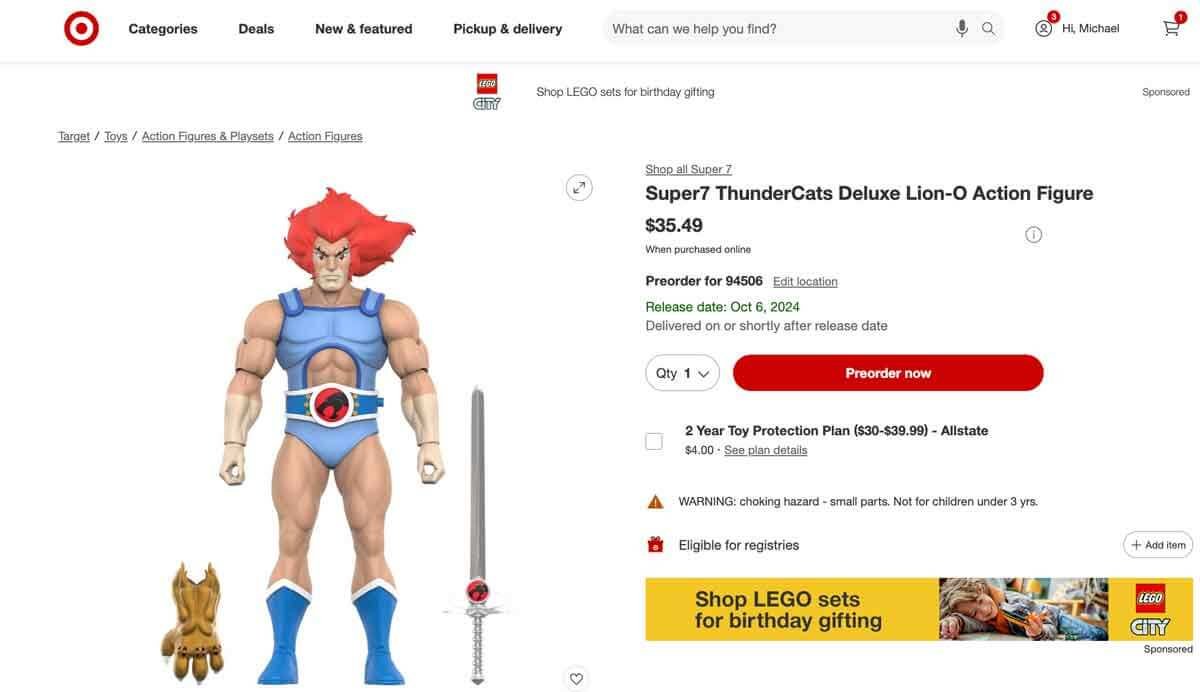The image size is (1200, 692).
Task: Click the microphone voice search icon
Action: pos(962,28)
